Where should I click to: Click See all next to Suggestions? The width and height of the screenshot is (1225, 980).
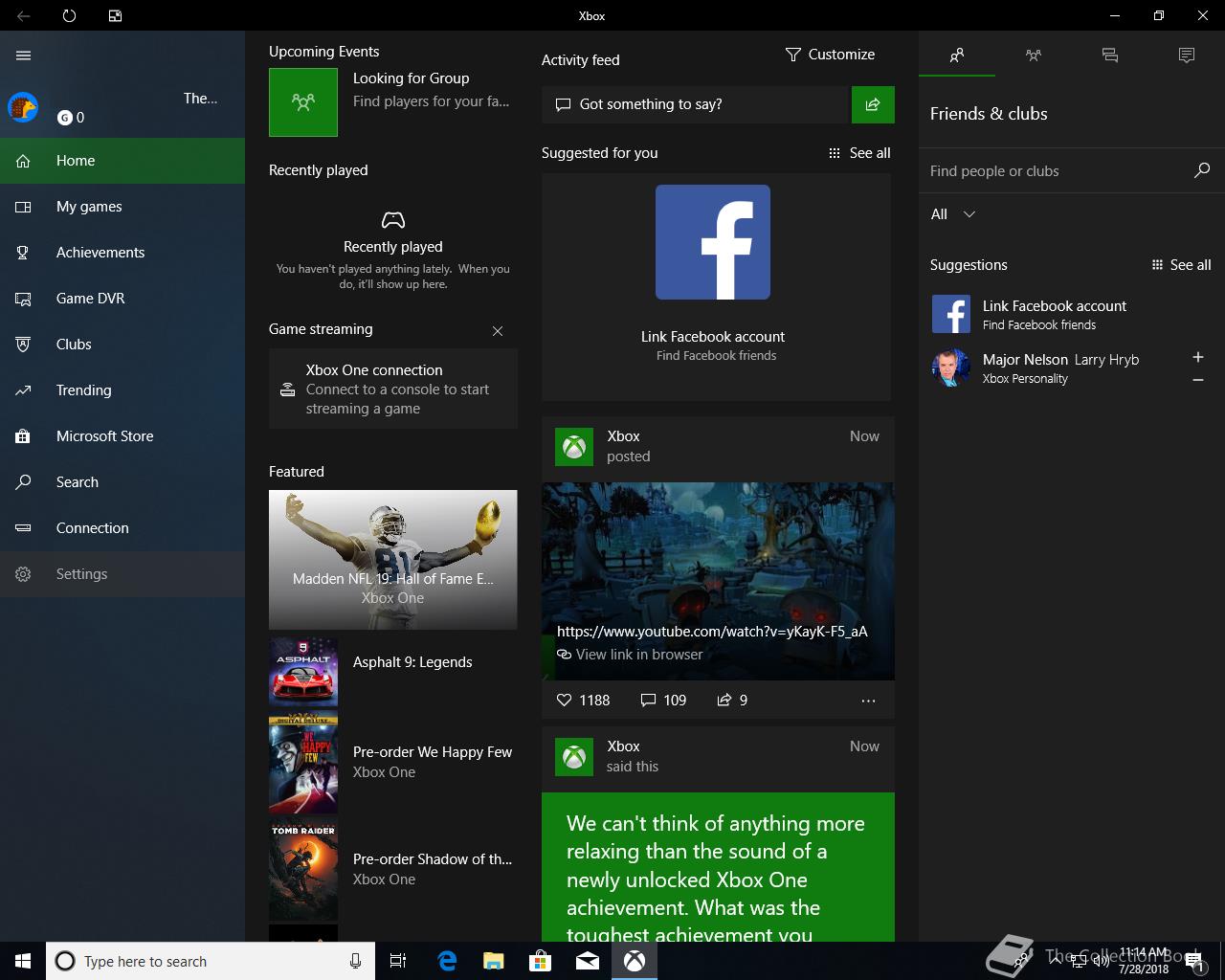point(1181,265)
